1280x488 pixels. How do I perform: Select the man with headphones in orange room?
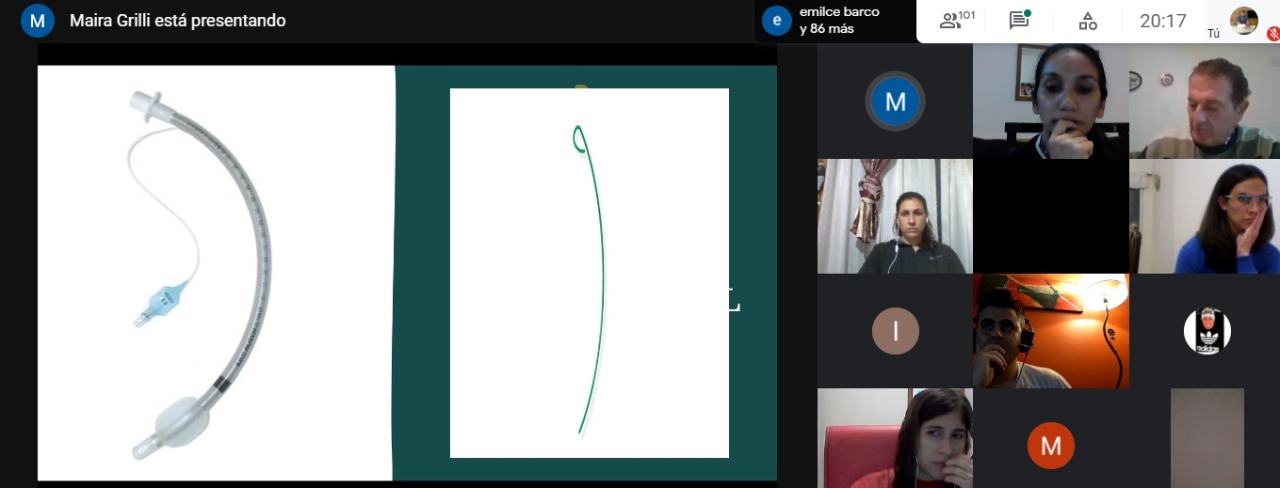tap(1050, 331)
